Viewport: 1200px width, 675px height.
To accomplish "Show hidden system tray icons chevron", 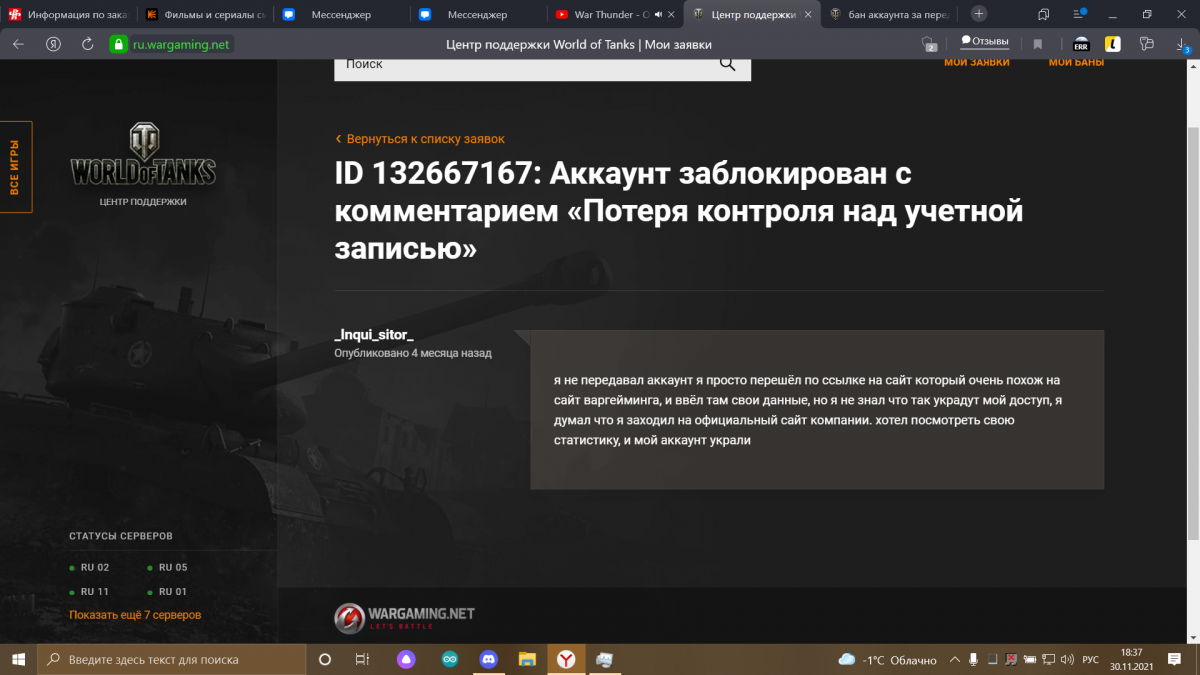I will [x=953, y=660].
